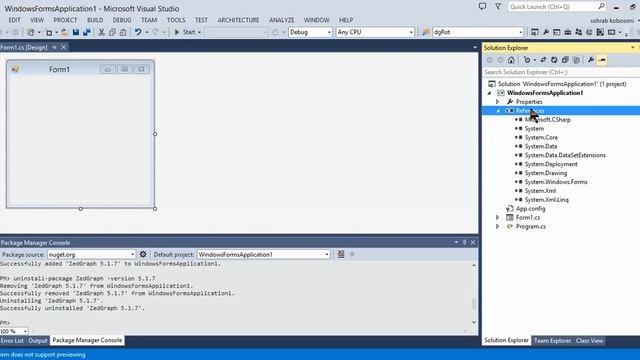Click the Class View icon in the main toolbar
This screenshot has height=360, width=640.
(578, 32)
